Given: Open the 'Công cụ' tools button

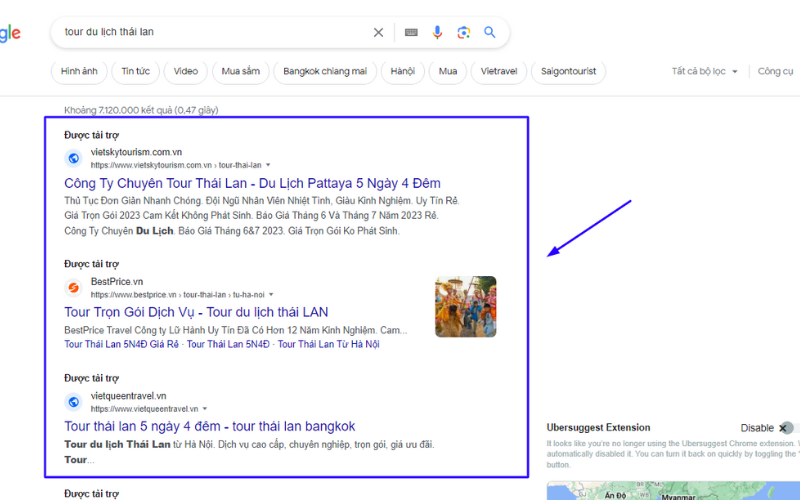Looking at the screenshot, I should 776,71.
